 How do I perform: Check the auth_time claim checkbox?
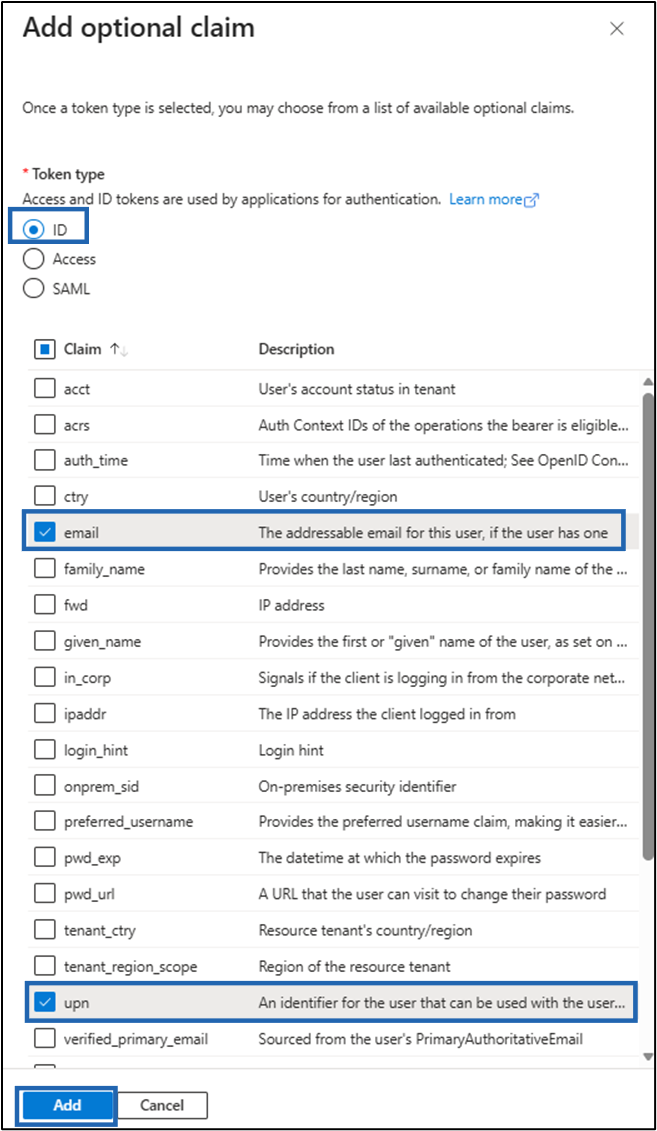(x=45, y=461)
